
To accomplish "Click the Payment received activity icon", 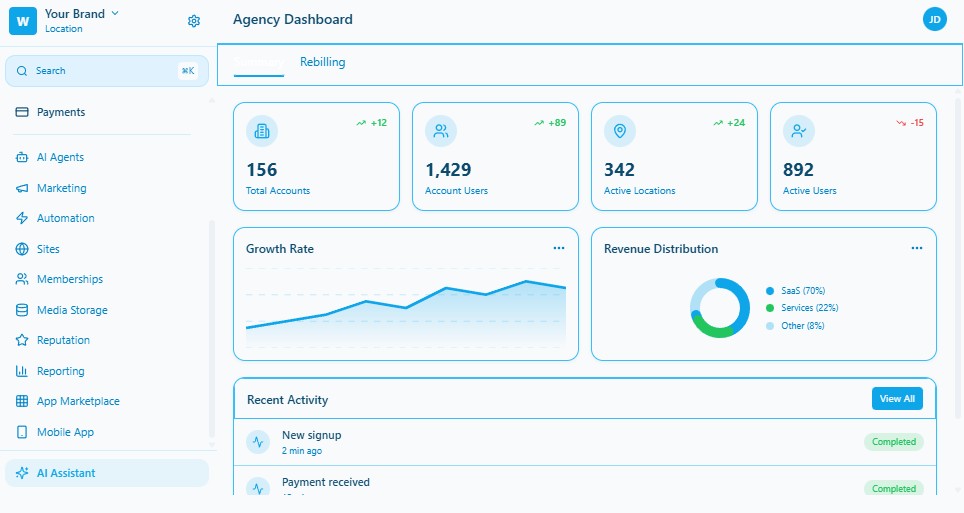I will [258, 487].
